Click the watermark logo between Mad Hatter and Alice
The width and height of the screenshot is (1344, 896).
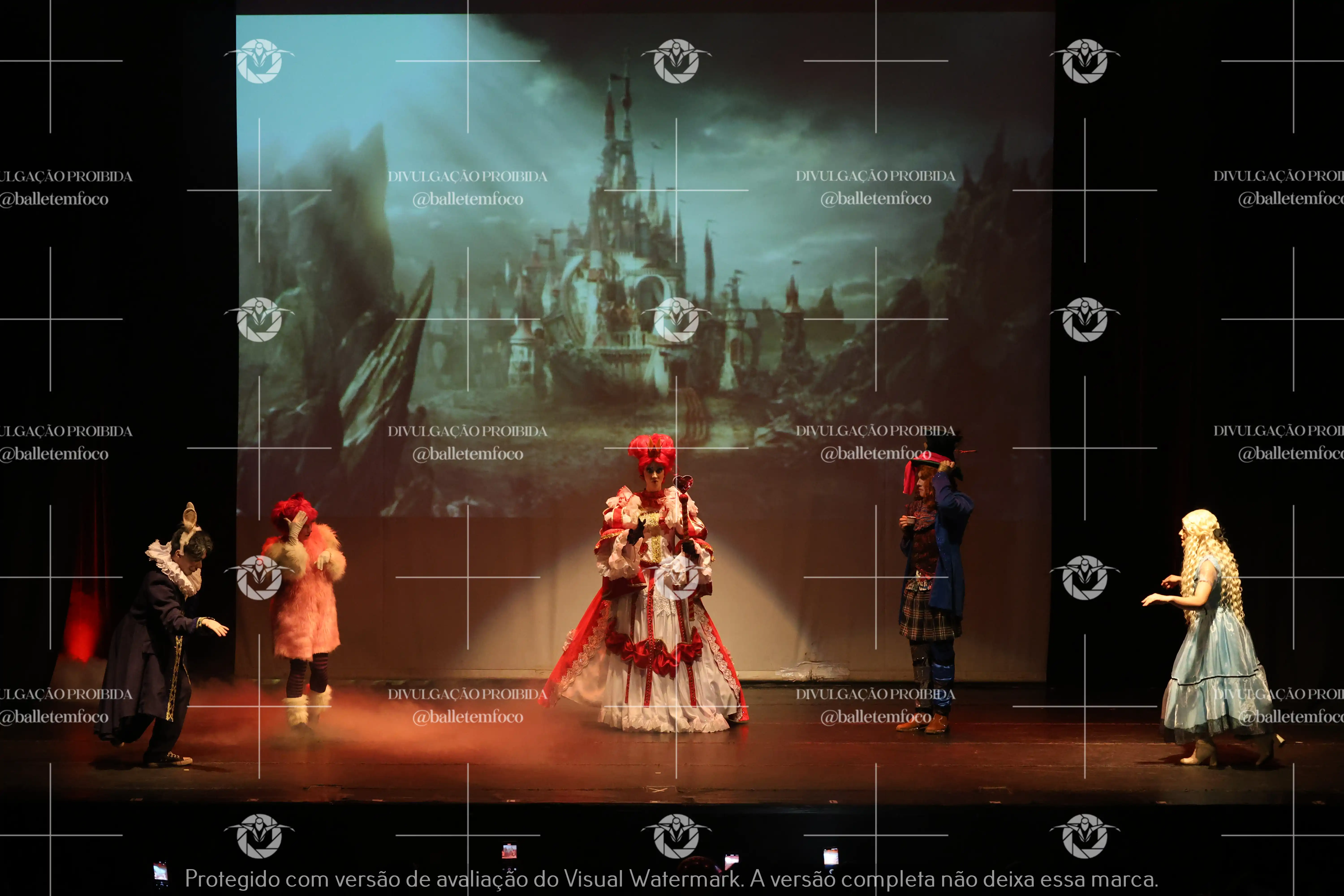coord(1085,577)
